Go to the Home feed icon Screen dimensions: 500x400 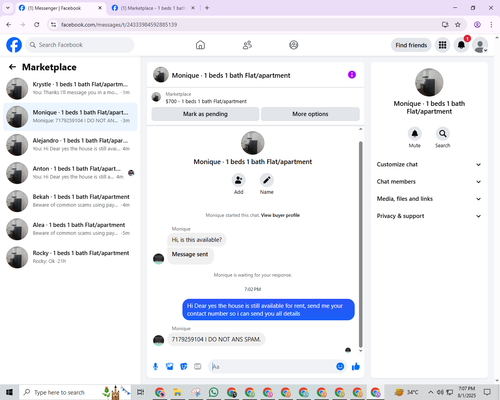[x=200, y=45]
